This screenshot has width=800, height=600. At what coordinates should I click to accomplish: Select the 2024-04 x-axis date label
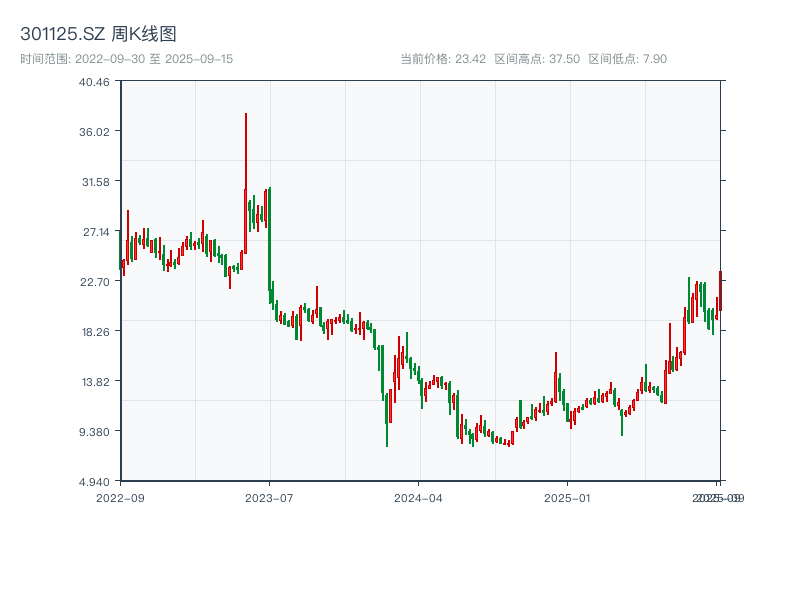tap(419, 497)
